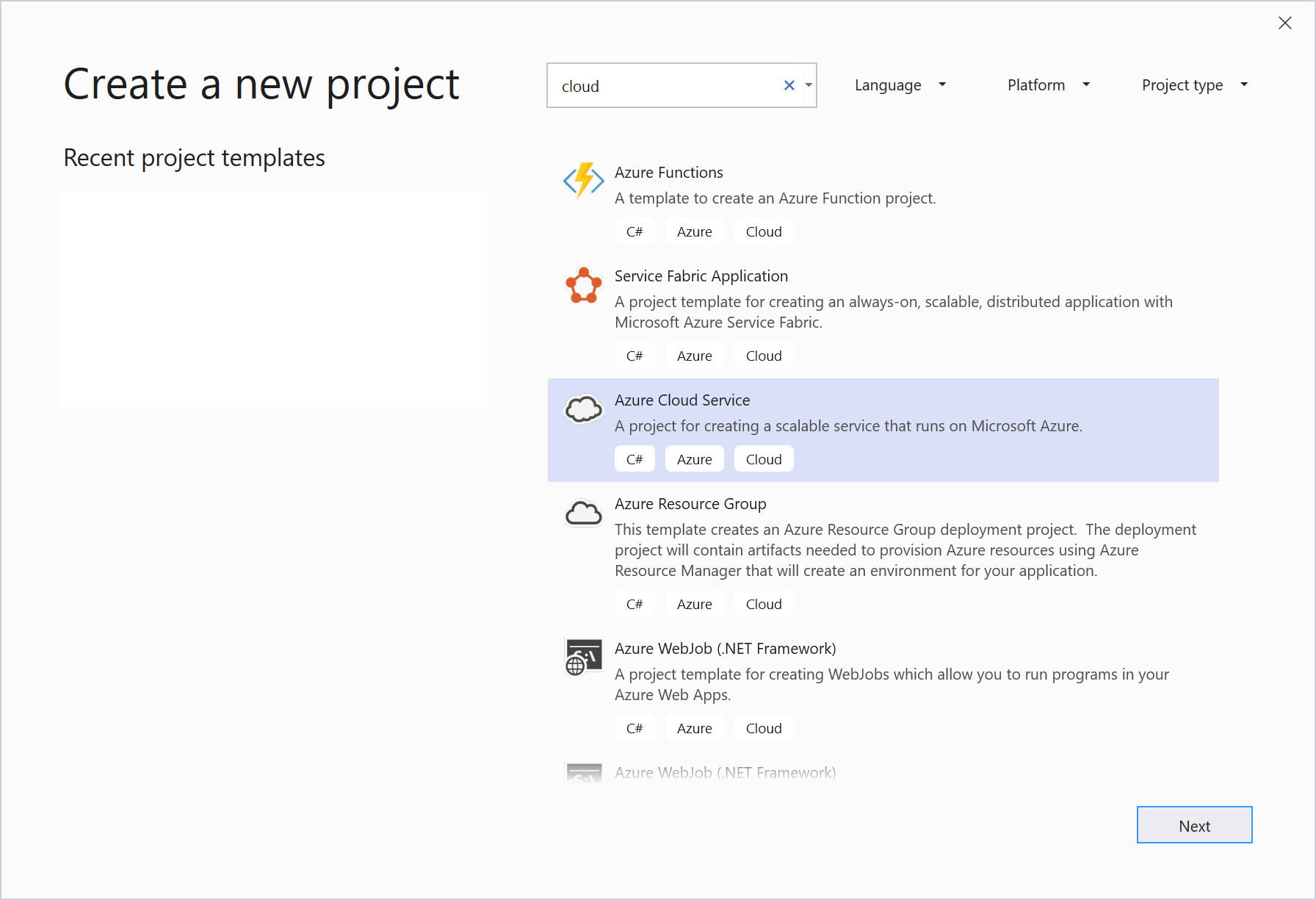
Task: Select the Azure Functions template entry
Action: coord(808,185)
